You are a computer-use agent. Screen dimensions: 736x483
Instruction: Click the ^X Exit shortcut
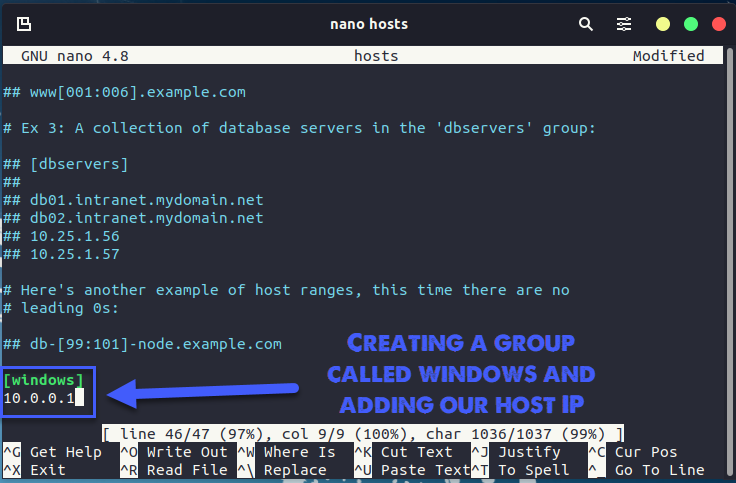[38, 470]
